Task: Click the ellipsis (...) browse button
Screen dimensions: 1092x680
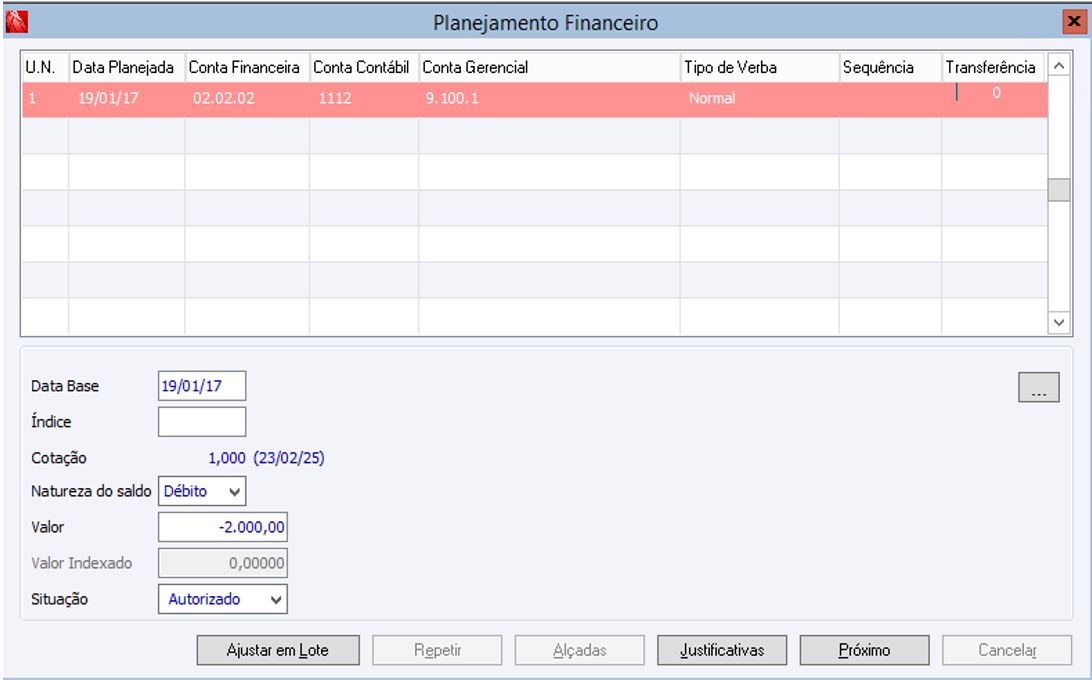Action: [1039, 387]
